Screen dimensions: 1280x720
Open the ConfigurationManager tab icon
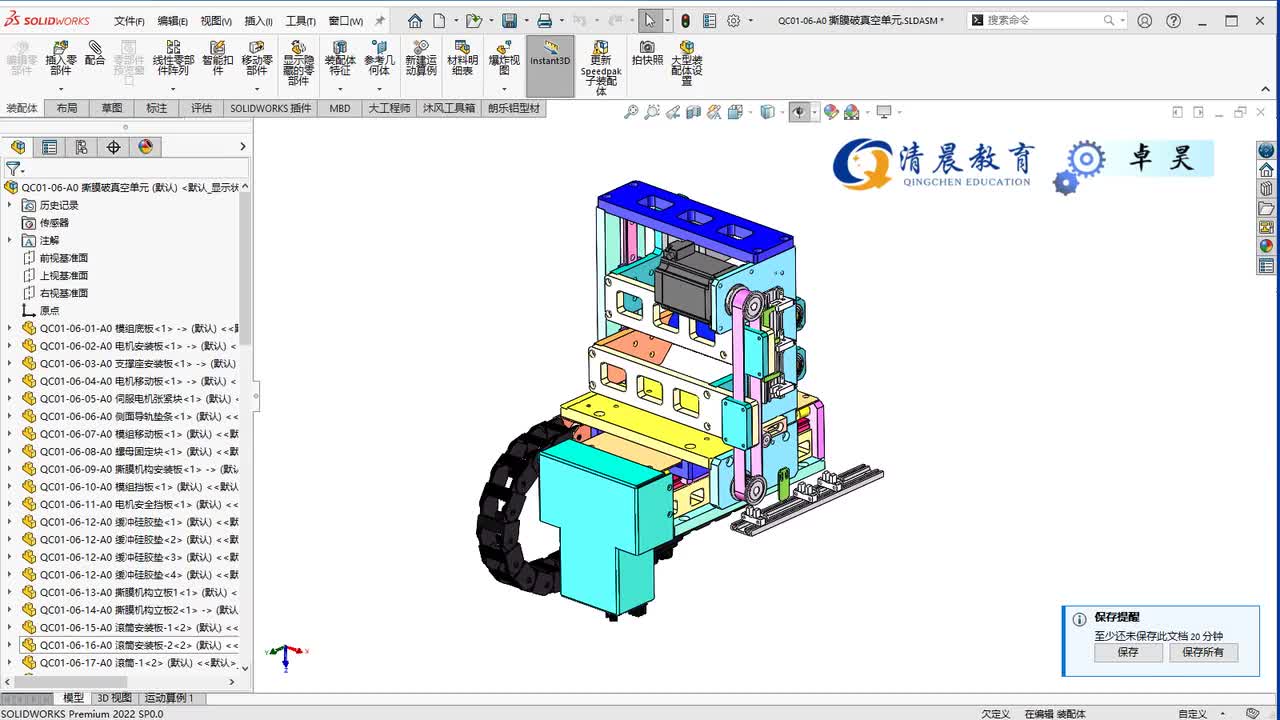pyautogui.click(x=81, y=147)
